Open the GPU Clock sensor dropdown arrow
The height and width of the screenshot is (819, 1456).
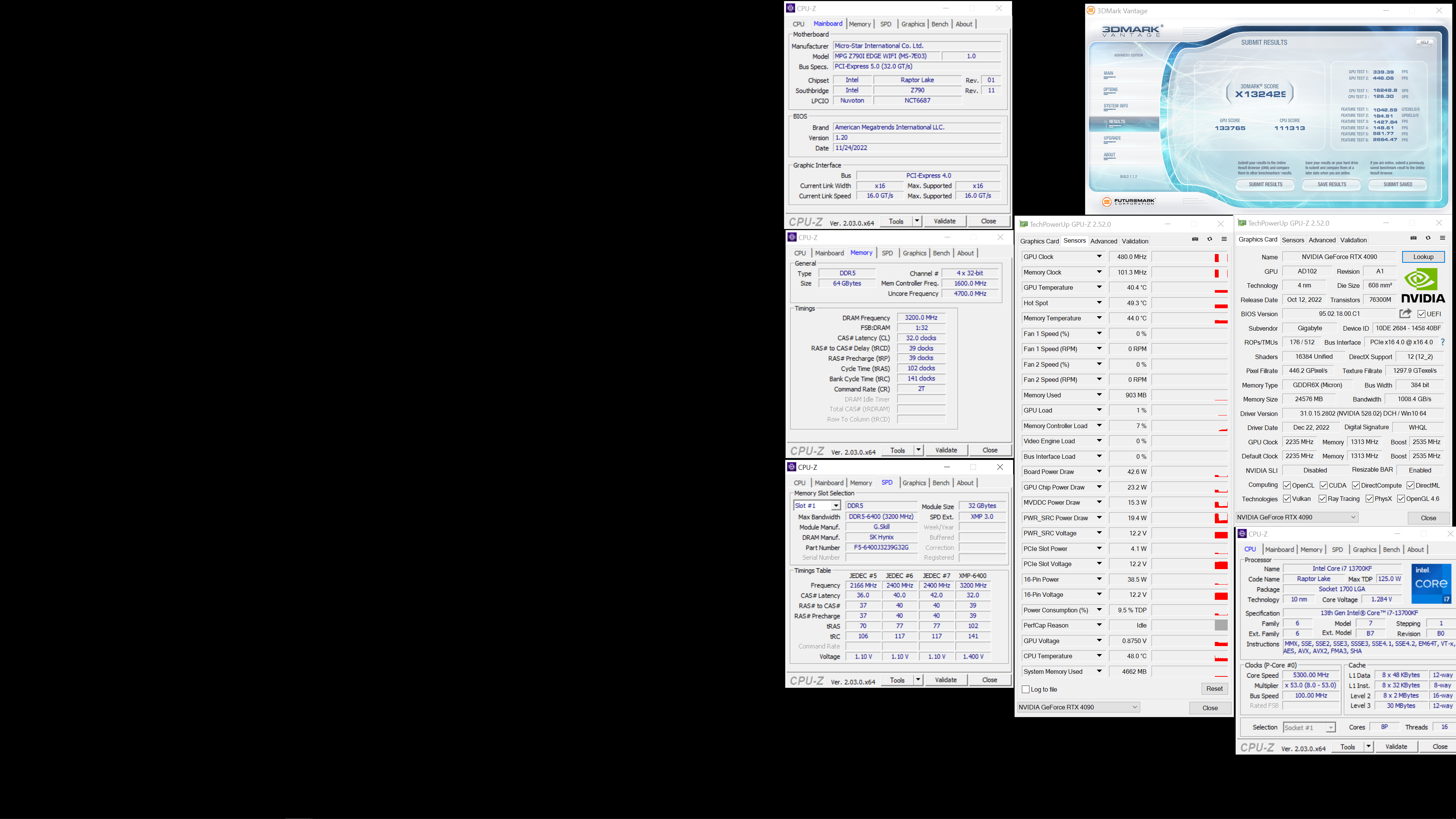tap(1099, 257)
